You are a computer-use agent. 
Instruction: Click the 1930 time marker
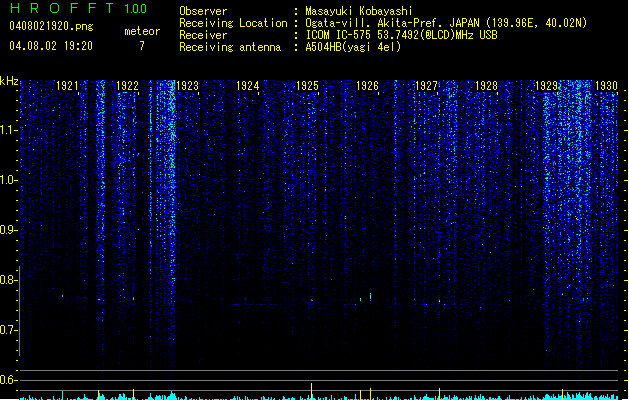606,85
